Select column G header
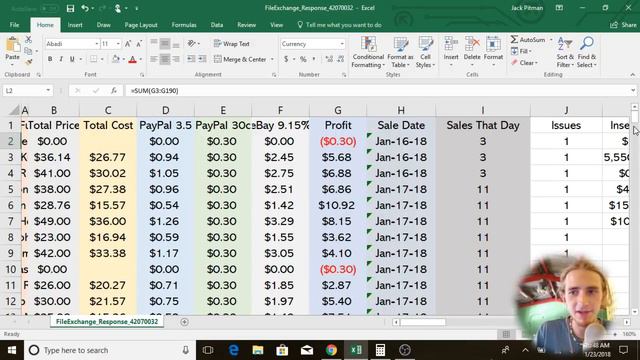The width and height of the screenshot is (640, 360). [x=338, y=110]
